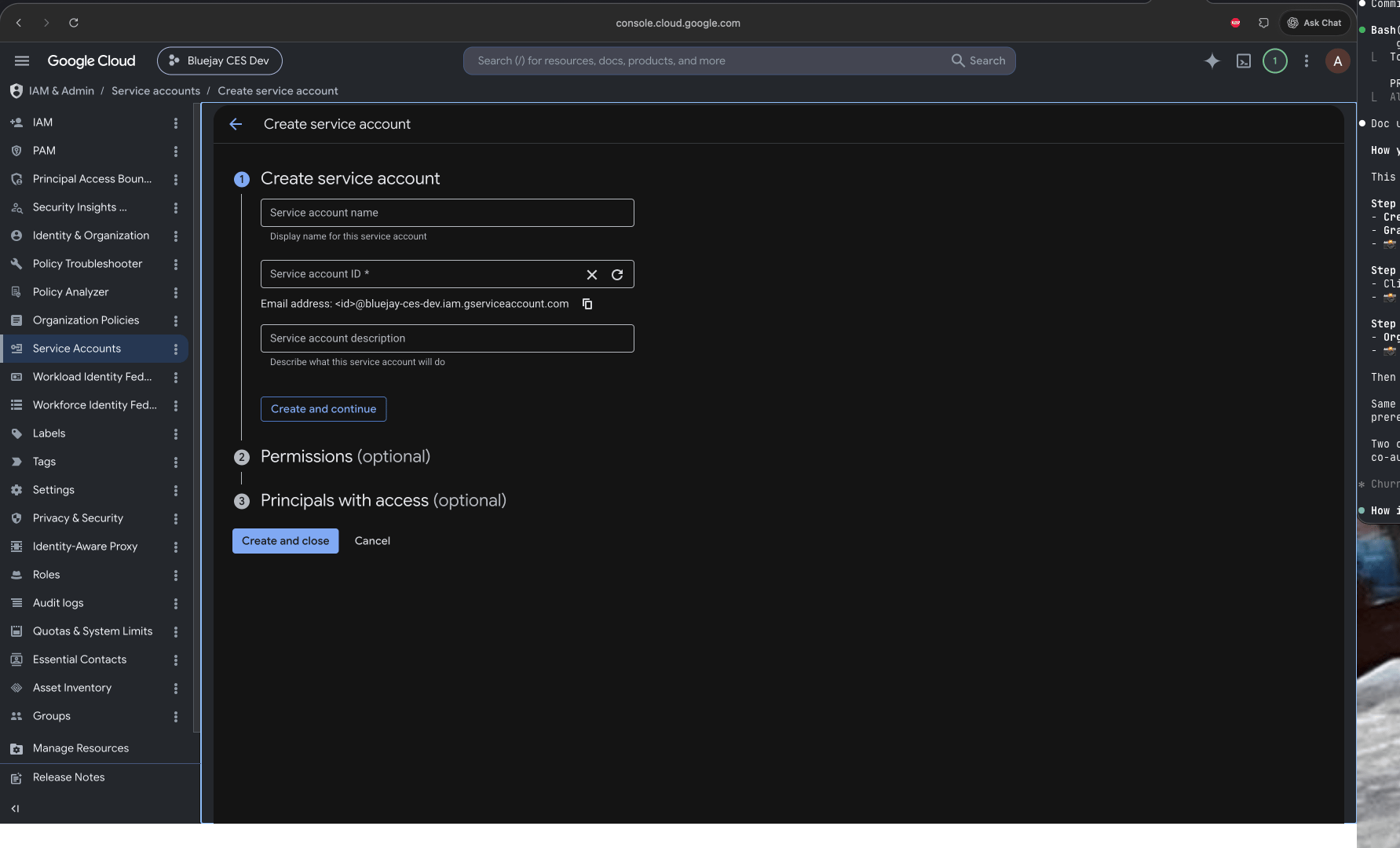Screen dimensions: 1400x848
Task: Open Gemini AI assistant sparkle icon
Action: pyautogui.click(x=1212, y=60)
